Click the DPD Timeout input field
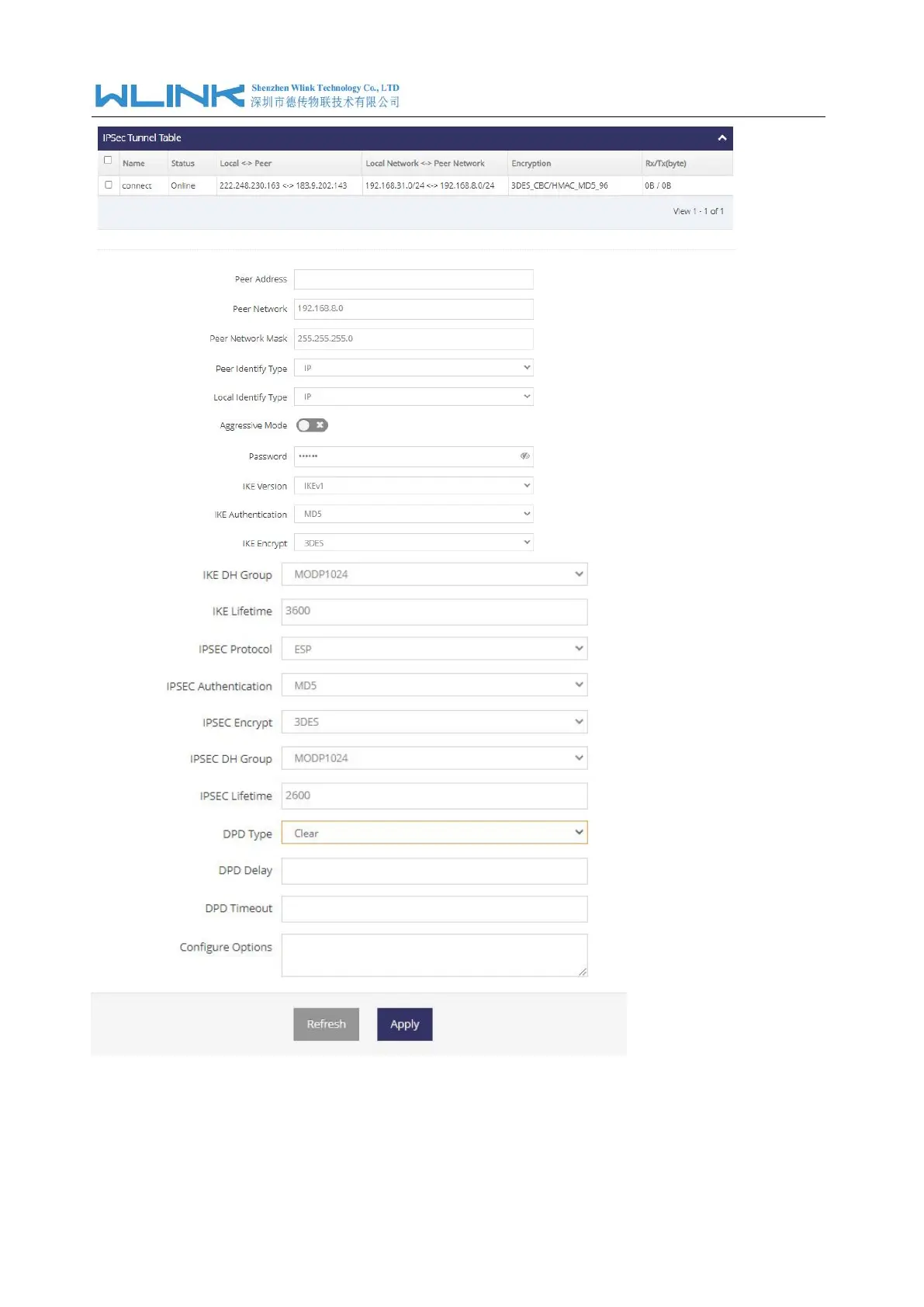924x1307 pixels. coord(434,909)
